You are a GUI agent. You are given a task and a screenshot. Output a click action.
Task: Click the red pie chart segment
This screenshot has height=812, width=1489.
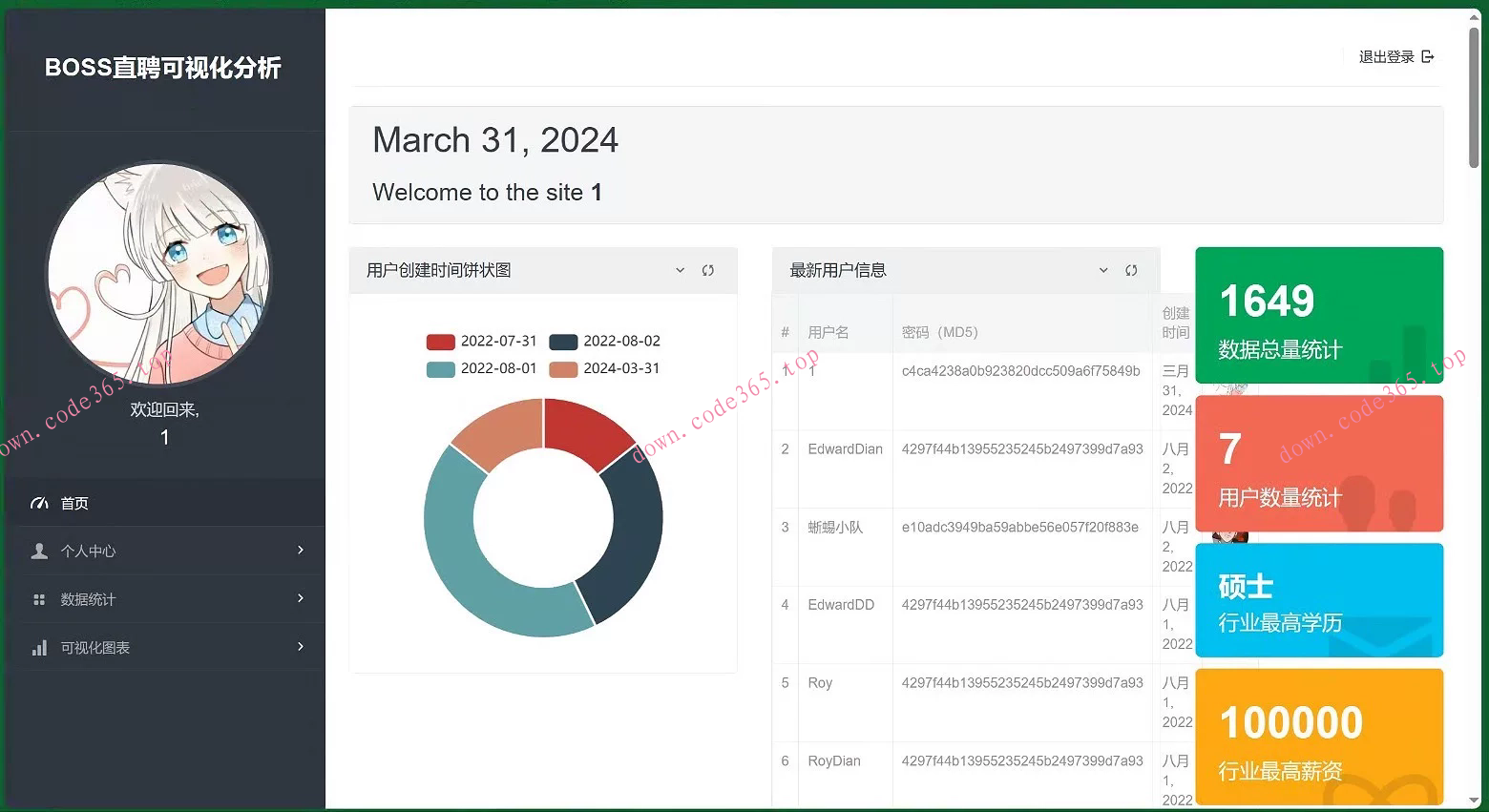coord(584,432)
